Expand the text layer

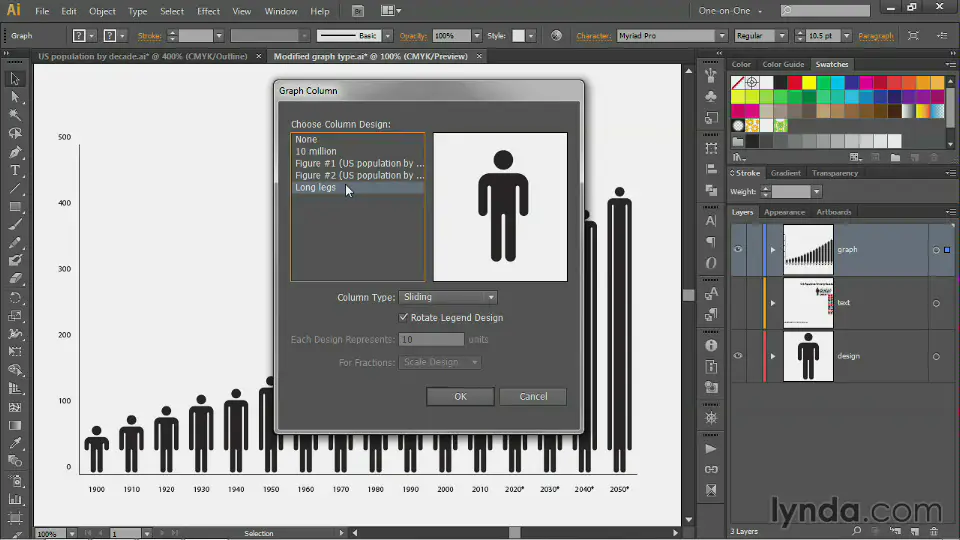point(772,303)
